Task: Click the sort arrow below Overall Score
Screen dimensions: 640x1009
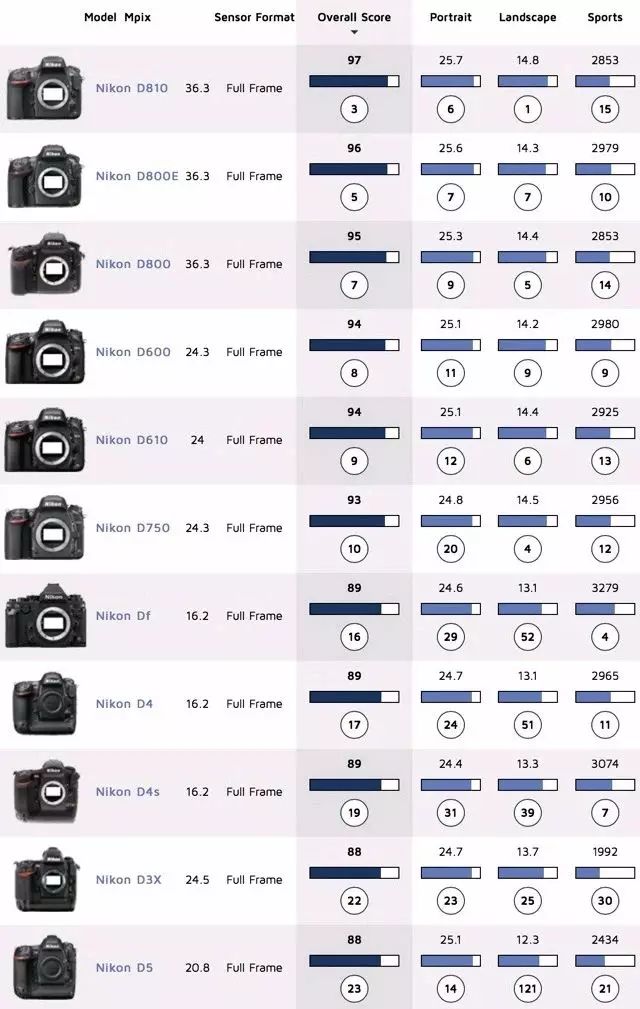Action: pos(354,32)
